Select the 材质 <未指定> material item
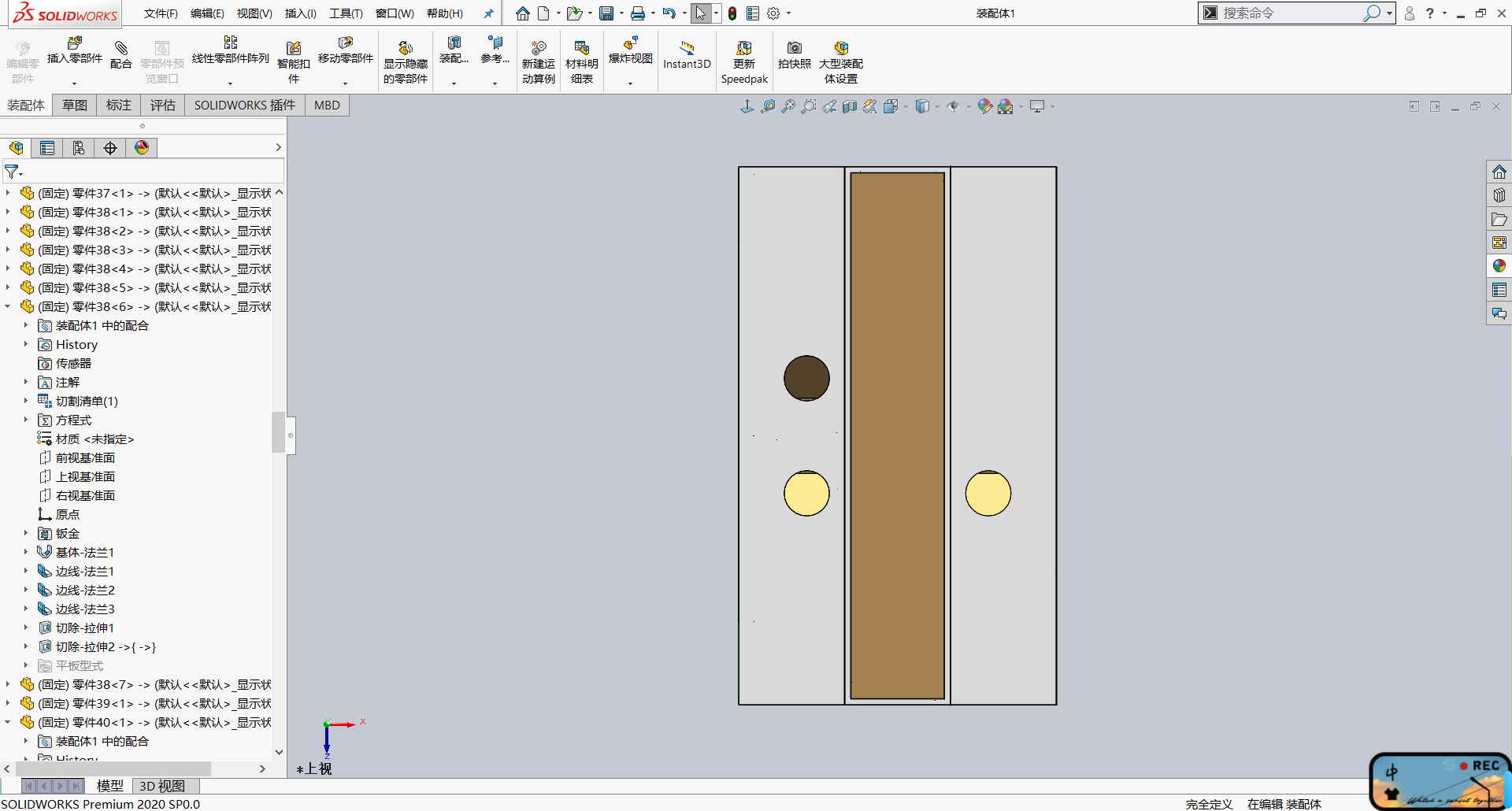 (94, 439)
